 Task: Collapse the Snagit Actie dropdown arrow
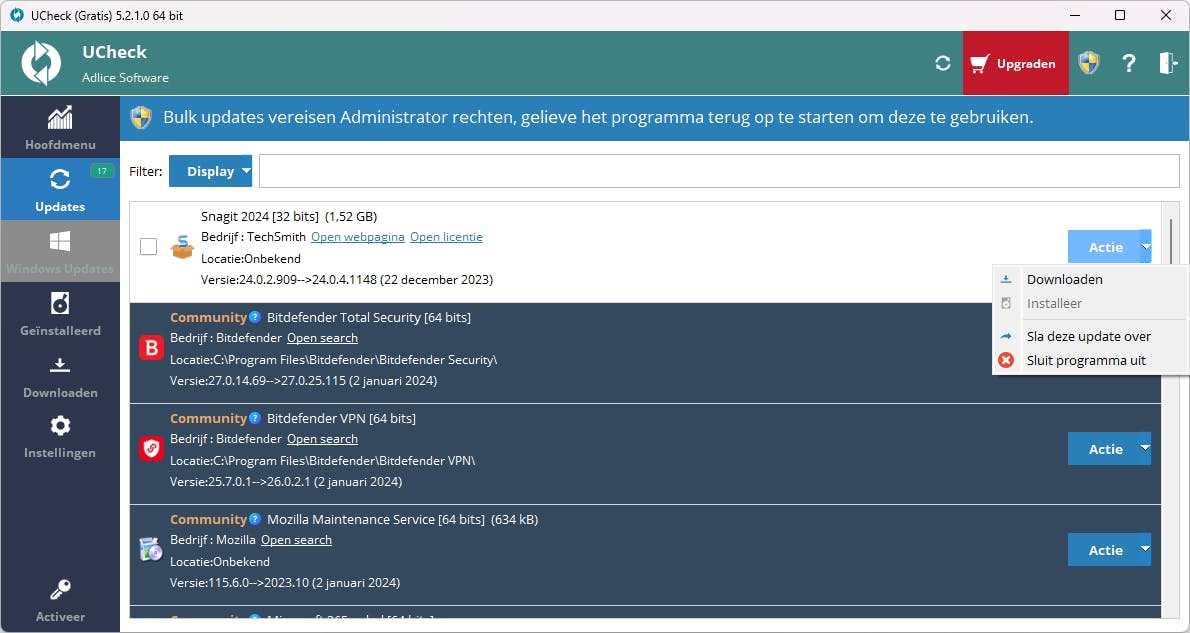(x=1146, y=247)
